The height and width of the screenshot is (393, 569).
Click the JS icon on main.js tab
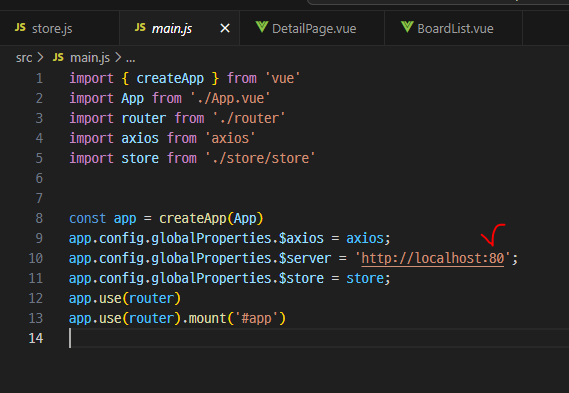pyautogui.click(x=140, y=28)
